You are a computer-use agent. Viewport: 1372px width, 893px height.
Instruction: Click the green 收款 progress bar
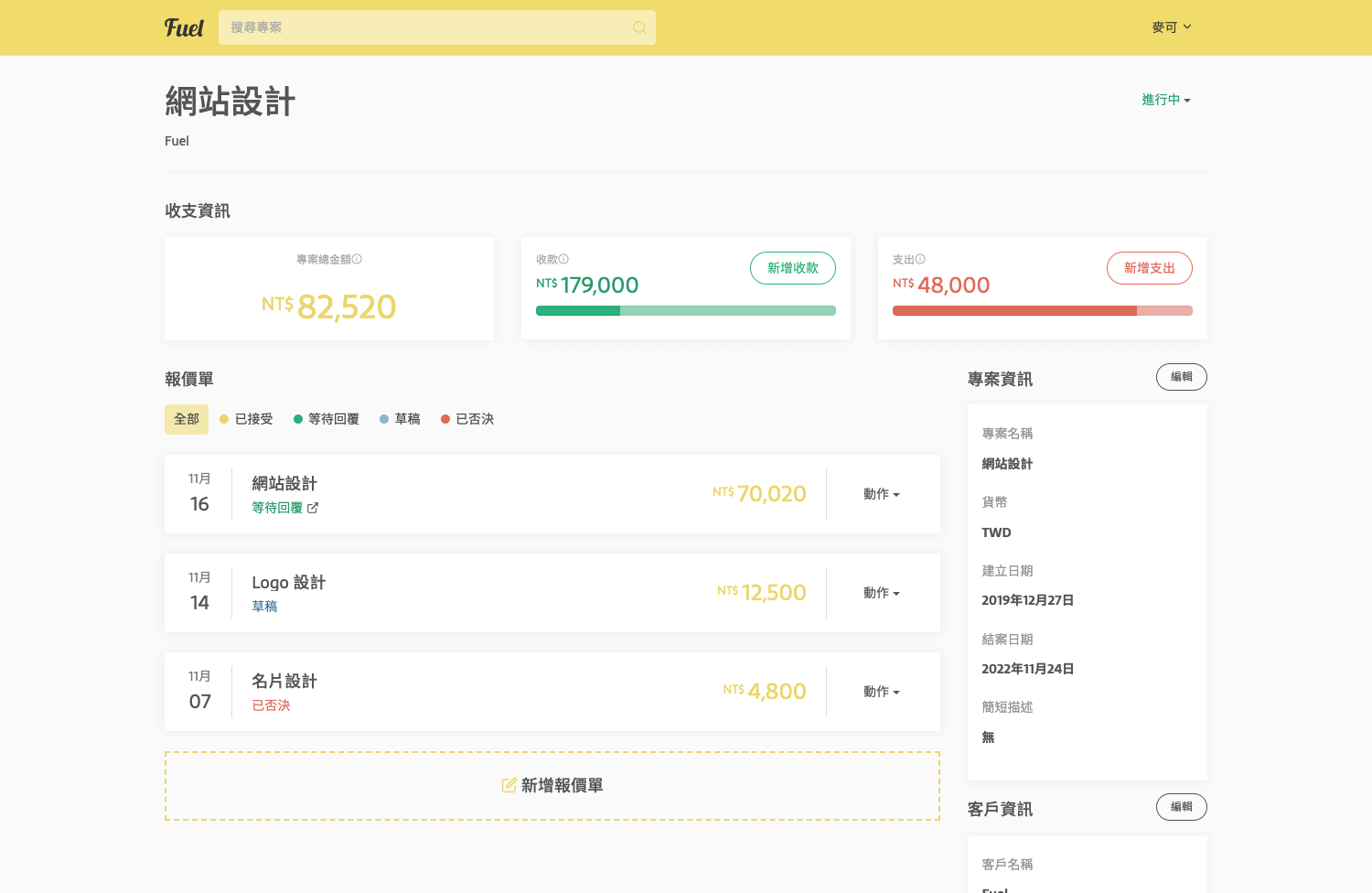686,311
